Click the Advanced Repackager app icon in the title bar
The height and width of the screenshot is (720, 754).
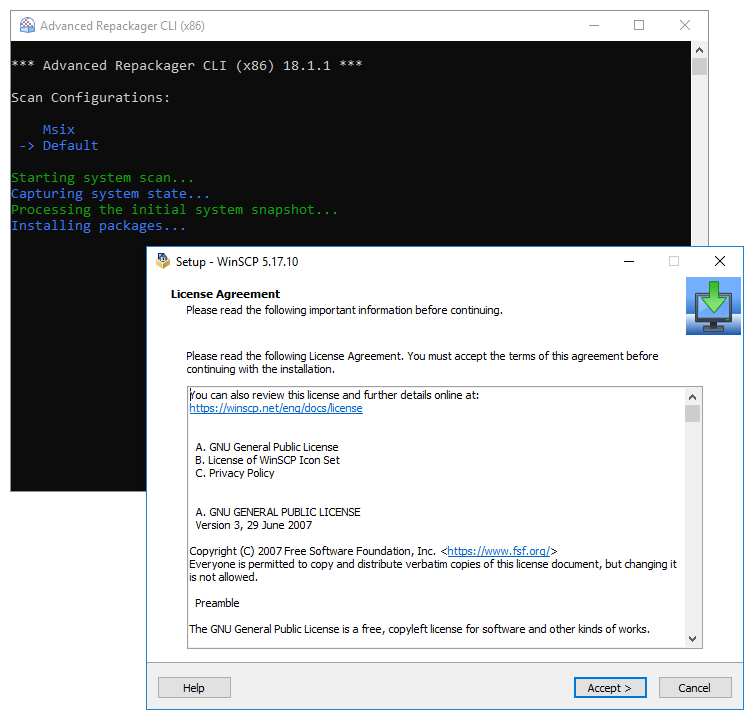27,25
